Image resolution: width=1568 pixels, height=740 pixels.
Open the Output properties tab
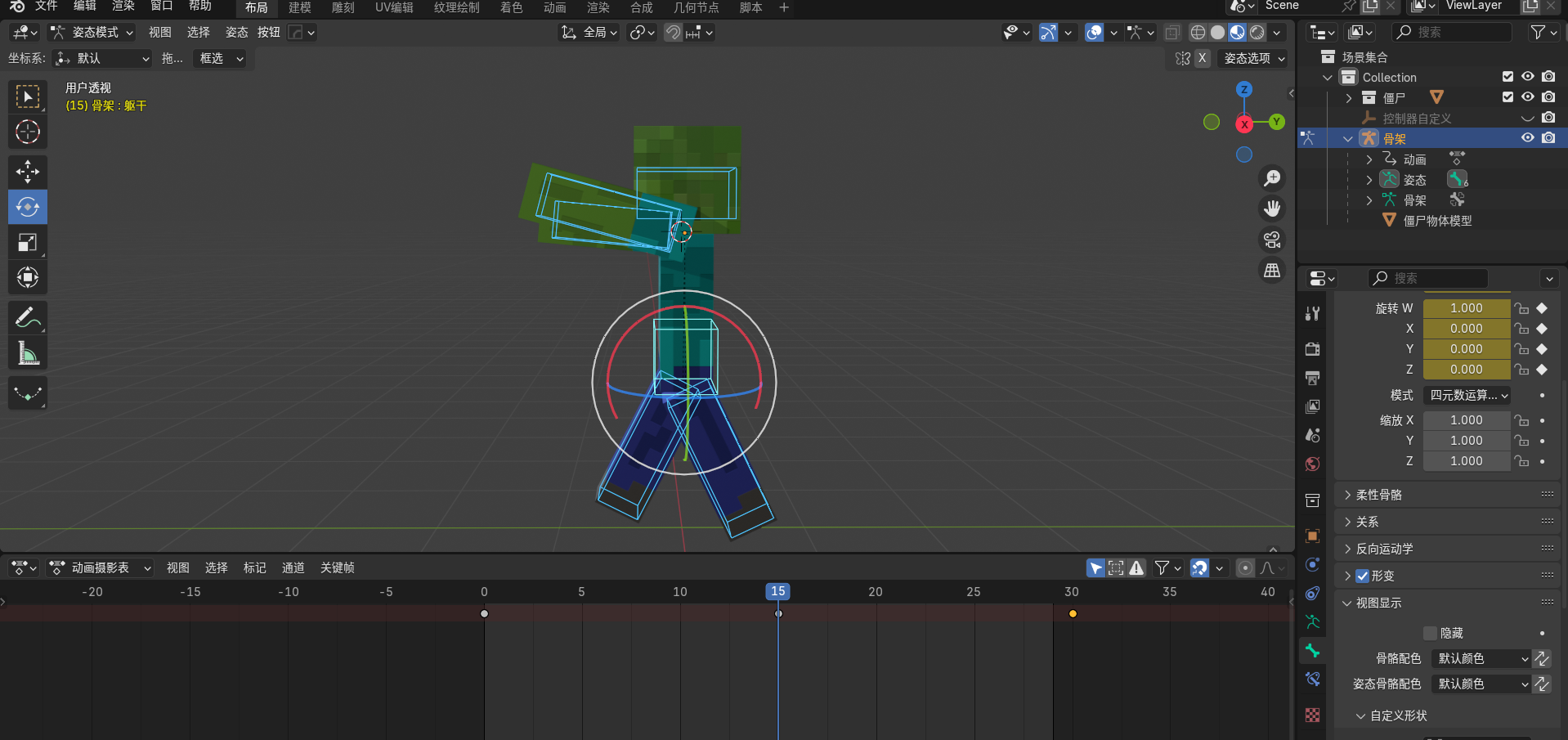point(1313,378)
